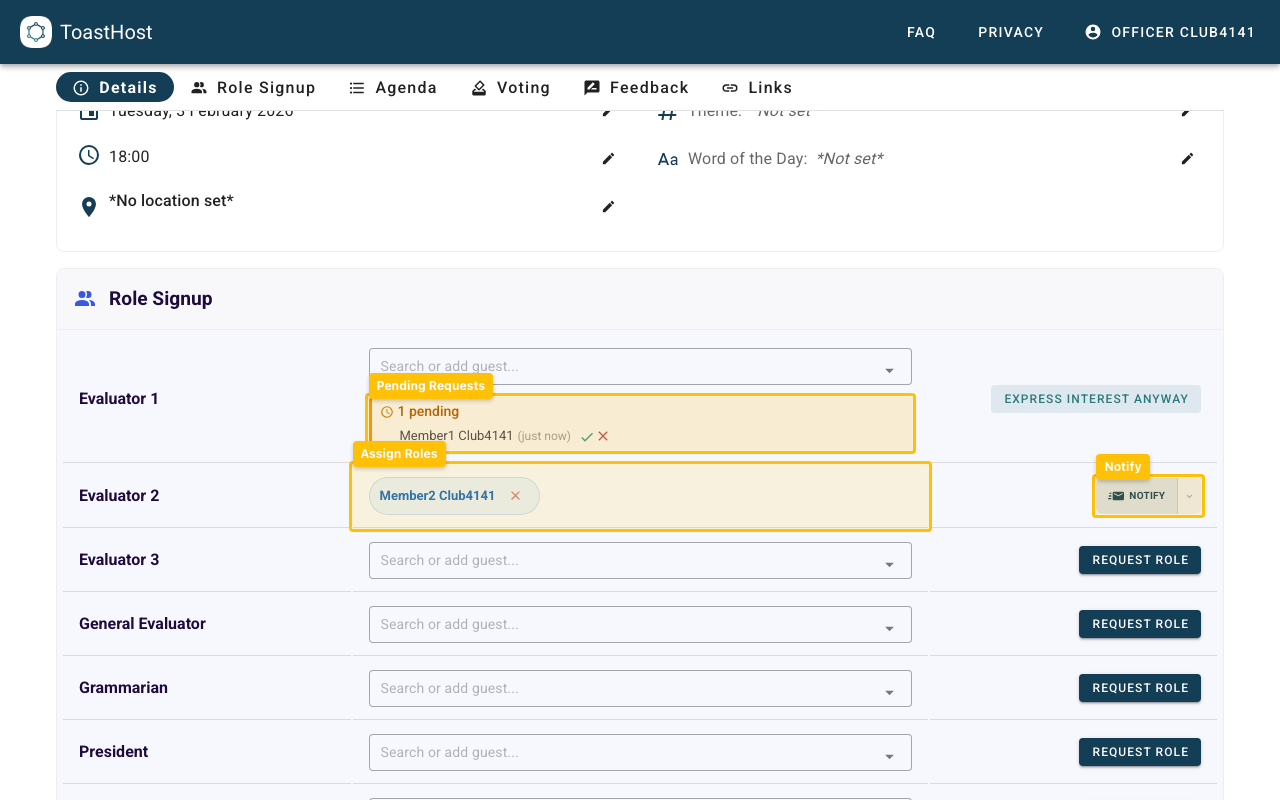
Task: Reject Member1's request using the red X
Action: pos(602,436)
